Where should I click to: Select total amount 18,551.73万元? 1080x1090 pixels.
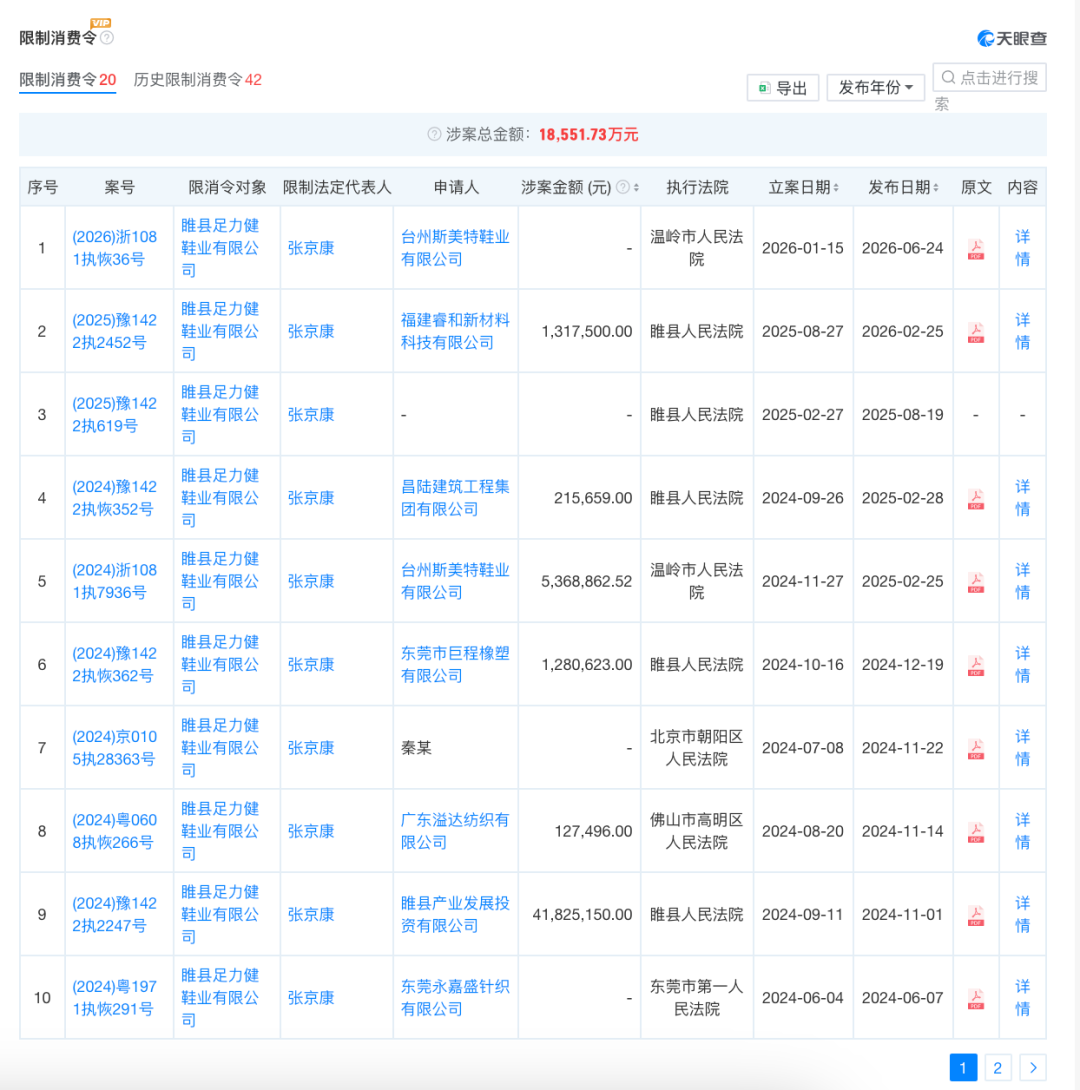588,135
